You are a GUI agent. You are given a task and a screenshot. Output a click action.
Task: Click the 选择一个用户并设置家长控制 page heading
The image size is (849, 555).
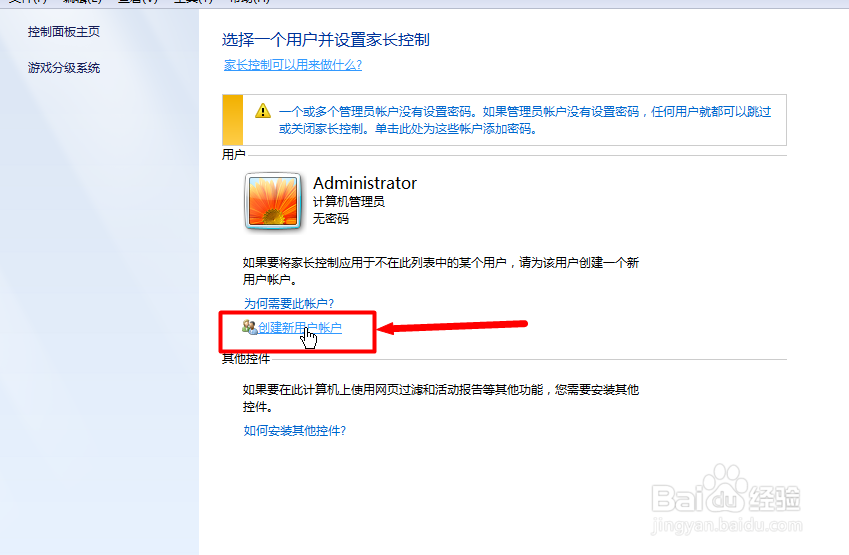325,40
